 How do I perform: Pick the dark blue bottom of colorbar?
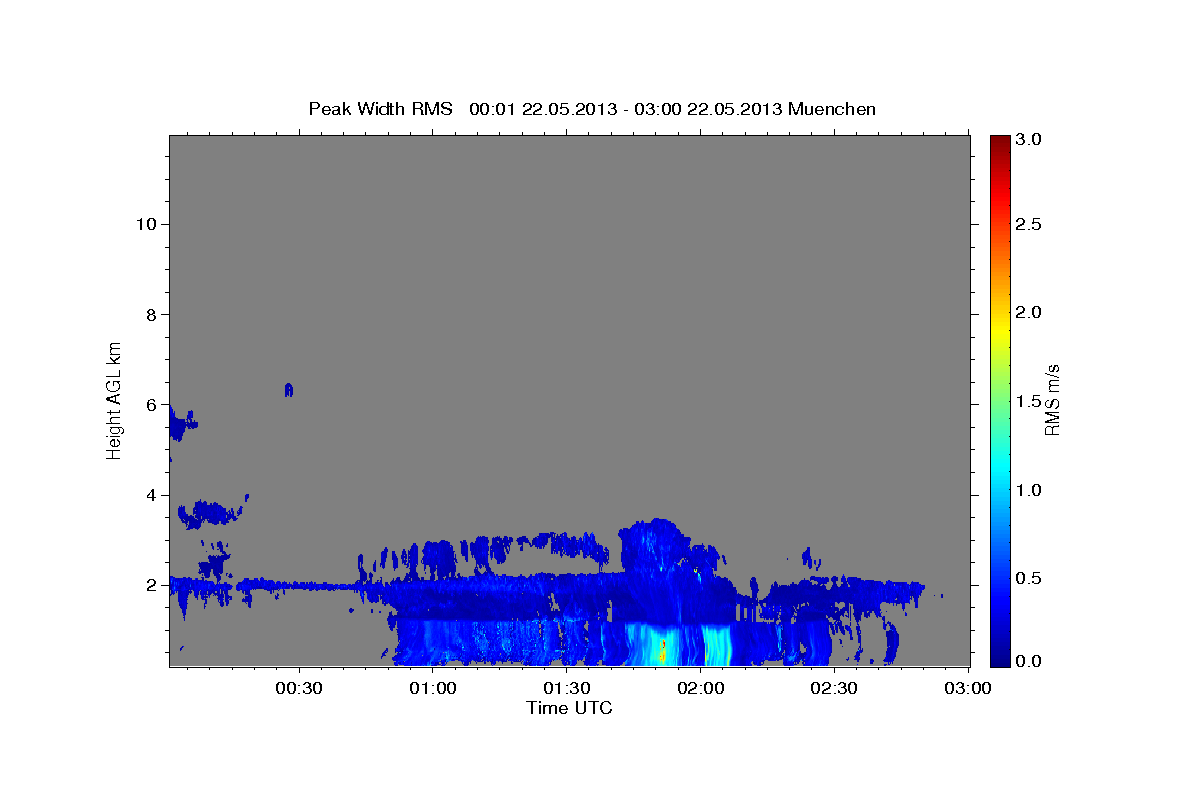(x=1000, y=658)
